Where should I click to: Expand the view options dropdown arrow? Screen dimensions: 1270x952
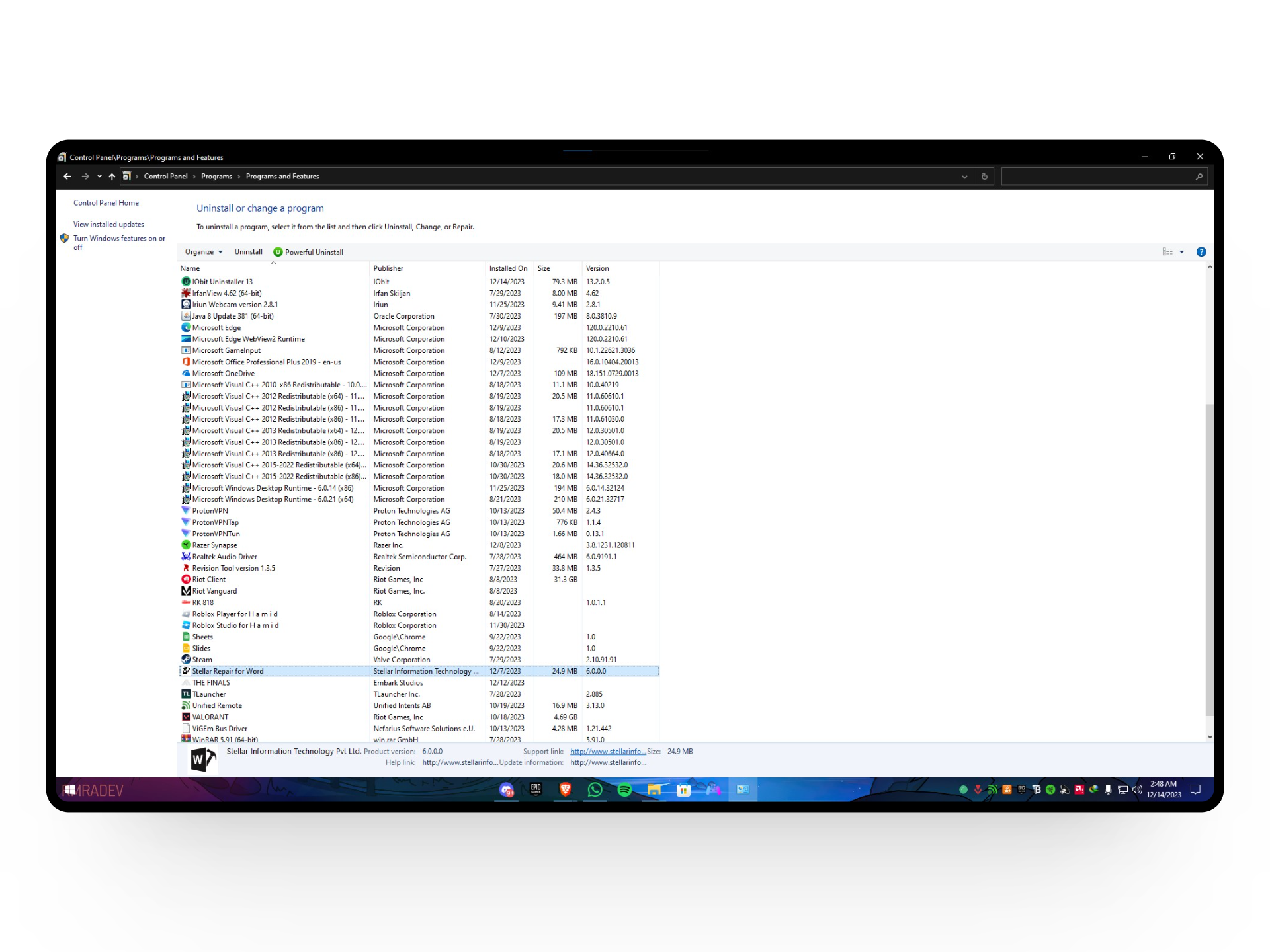(1182, 252)
